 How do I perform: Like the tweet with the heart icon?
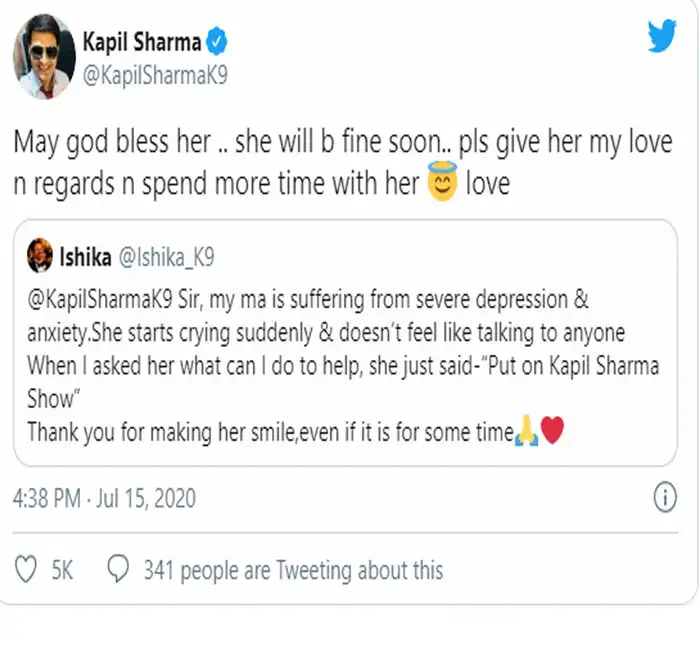click(x=26, y=570)
